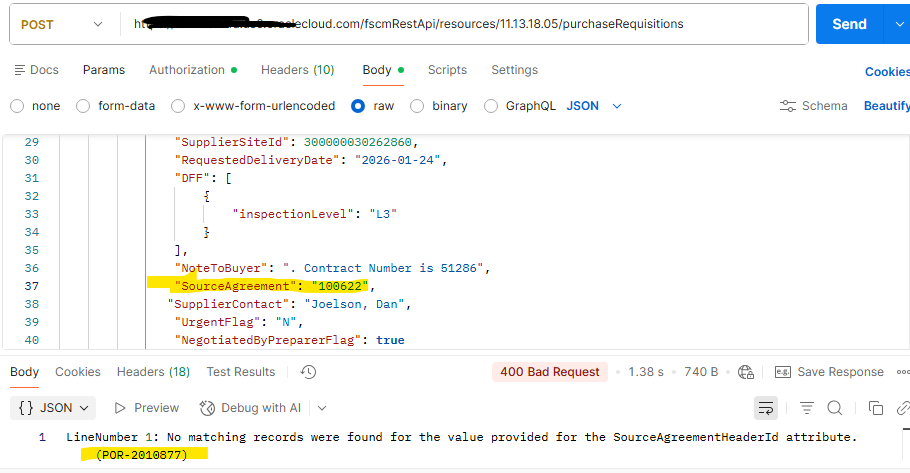Click the Beautify link
910x473 pixels.
coord(887,106)
